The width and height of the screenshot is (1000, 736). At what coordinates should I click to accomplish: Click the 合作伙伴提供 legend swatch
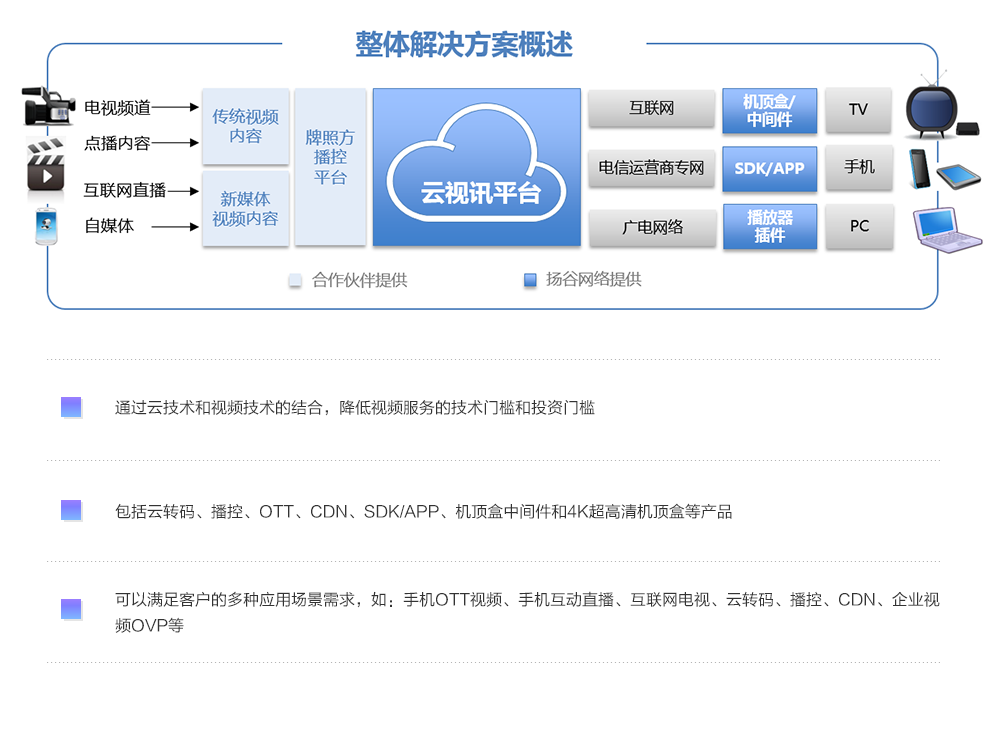[x=295, y=281]
